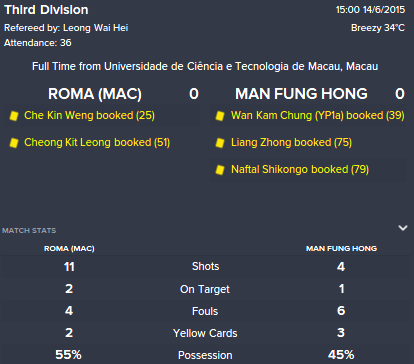Click referee name Leong Wai Hei
Screen dimensions: 414x364
(96, 28)
